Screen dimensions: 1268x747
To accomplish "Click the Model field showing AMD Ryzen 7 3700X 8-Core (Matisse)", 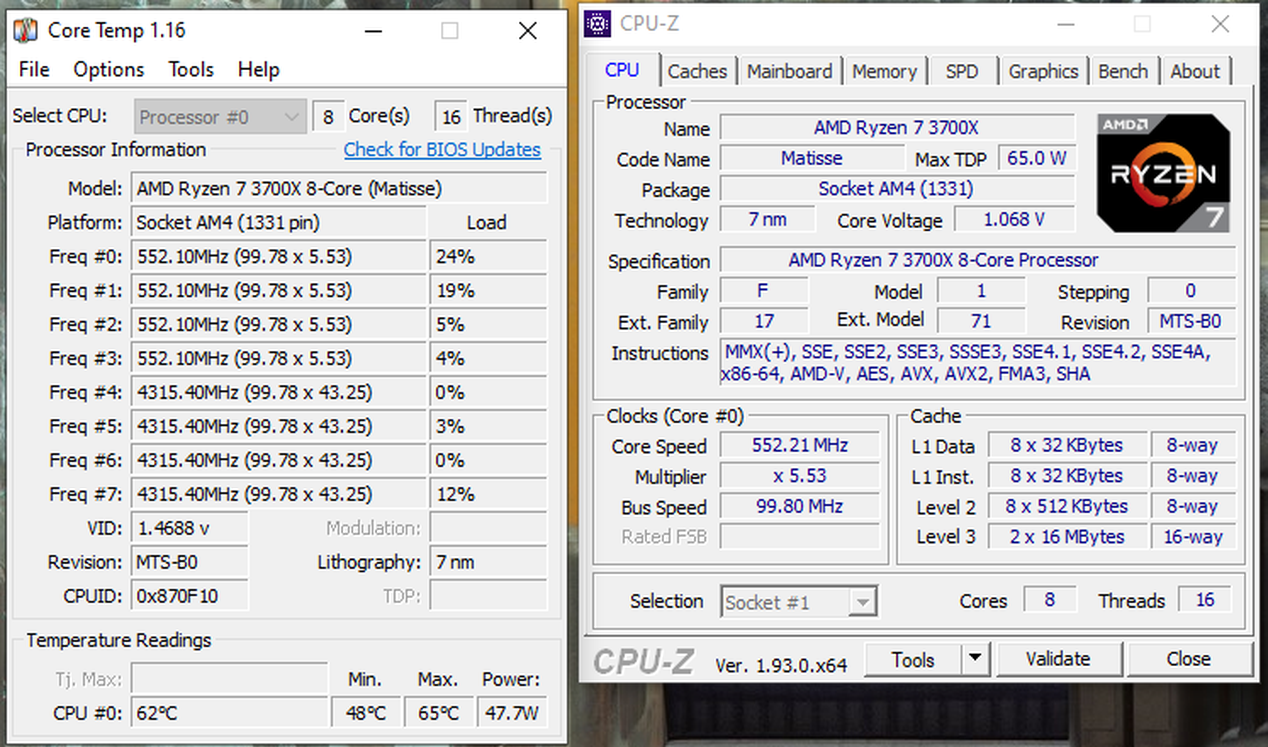I will (x=339, y=188).
